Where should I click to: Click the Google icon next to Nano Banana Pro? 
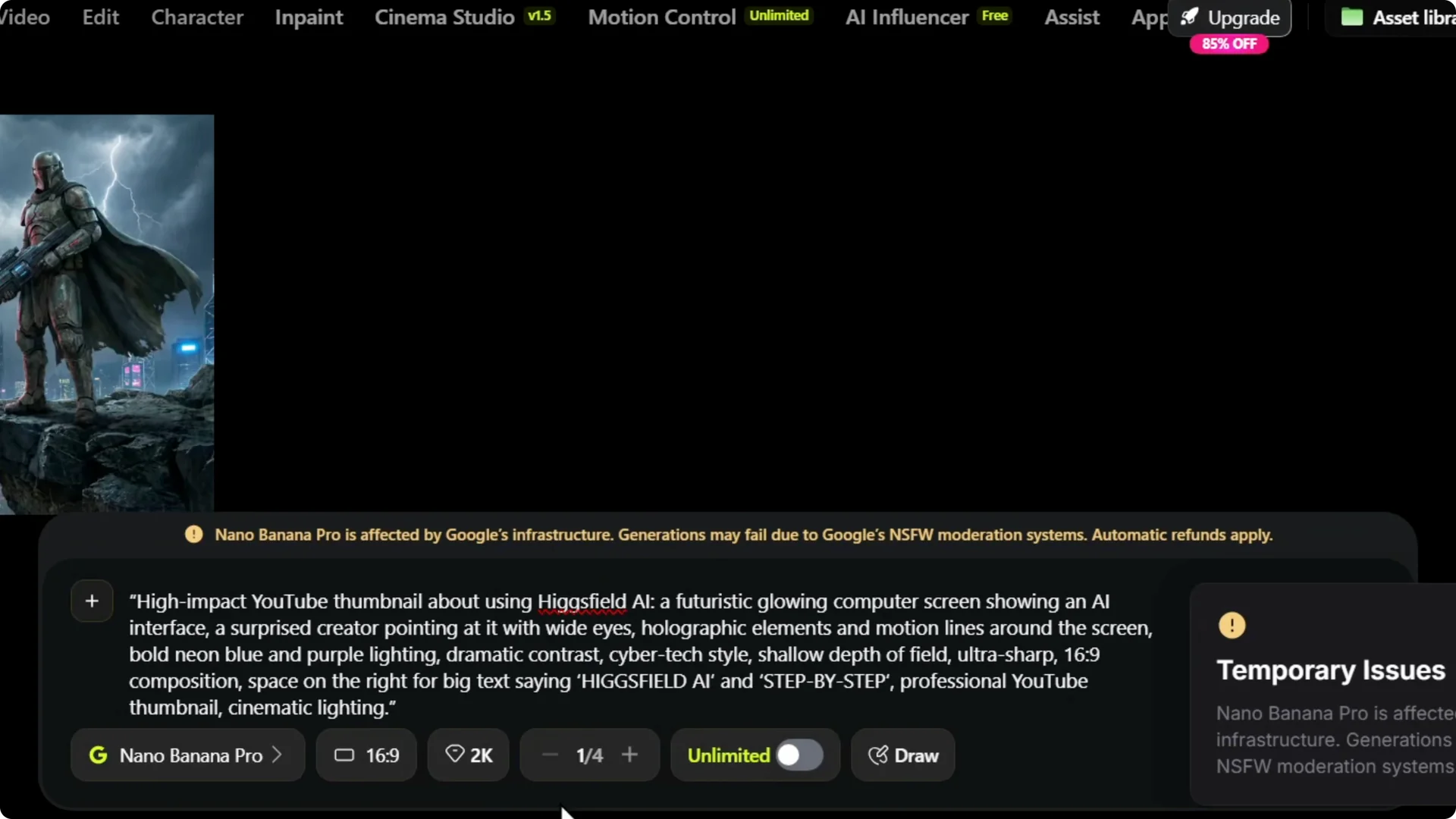pos(99,755)
